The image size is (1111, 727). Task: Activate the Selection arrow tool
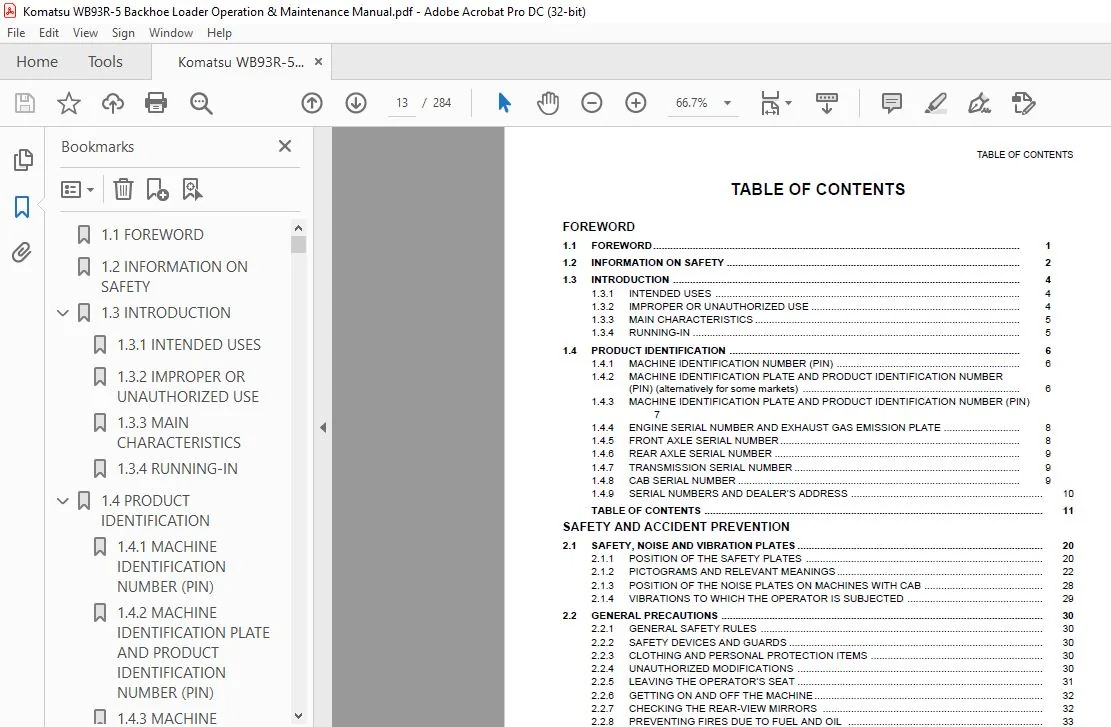click(x=504, y=103)
